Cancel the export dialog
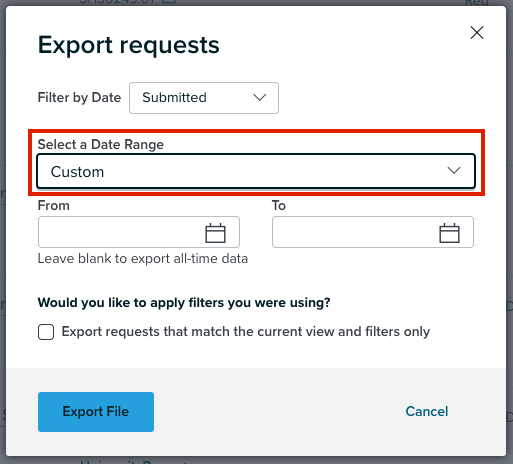 click(427, 411)
